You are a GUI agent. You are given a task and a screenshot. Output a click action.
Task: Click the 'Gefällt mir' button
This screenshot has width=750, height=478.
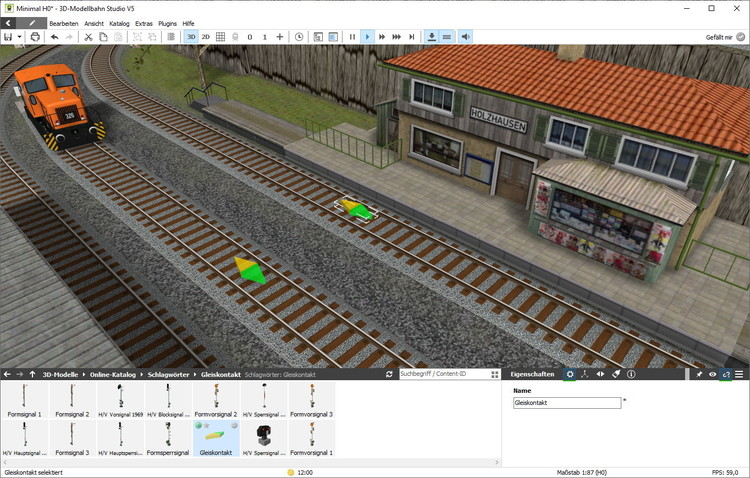pos(723,37)
